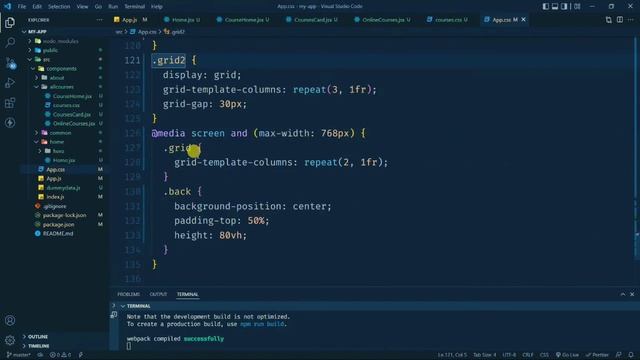Expand the Outline section

(38, 337)
